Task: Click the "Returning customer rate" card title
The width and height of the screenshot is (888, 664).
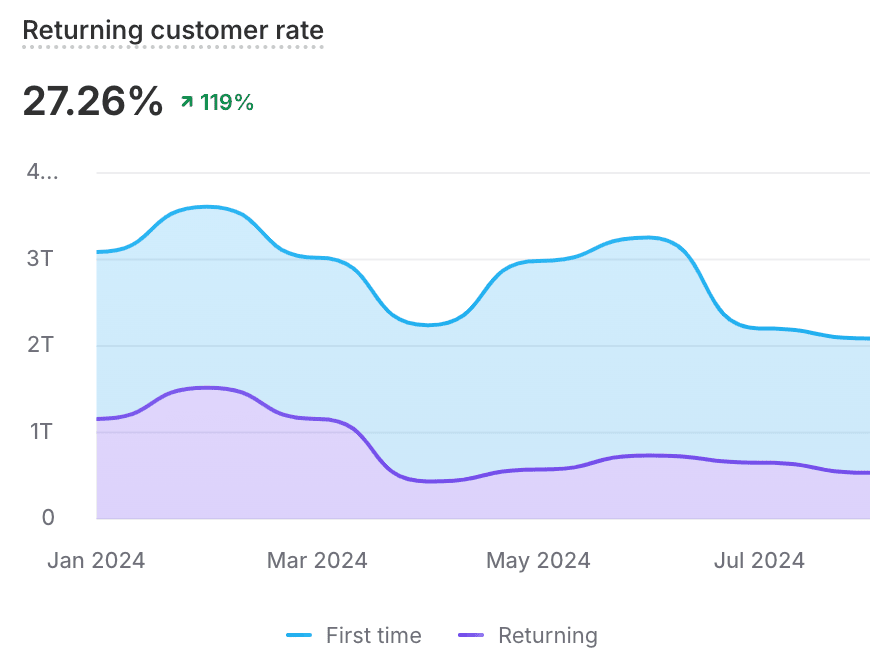Action: coord(173,31)
